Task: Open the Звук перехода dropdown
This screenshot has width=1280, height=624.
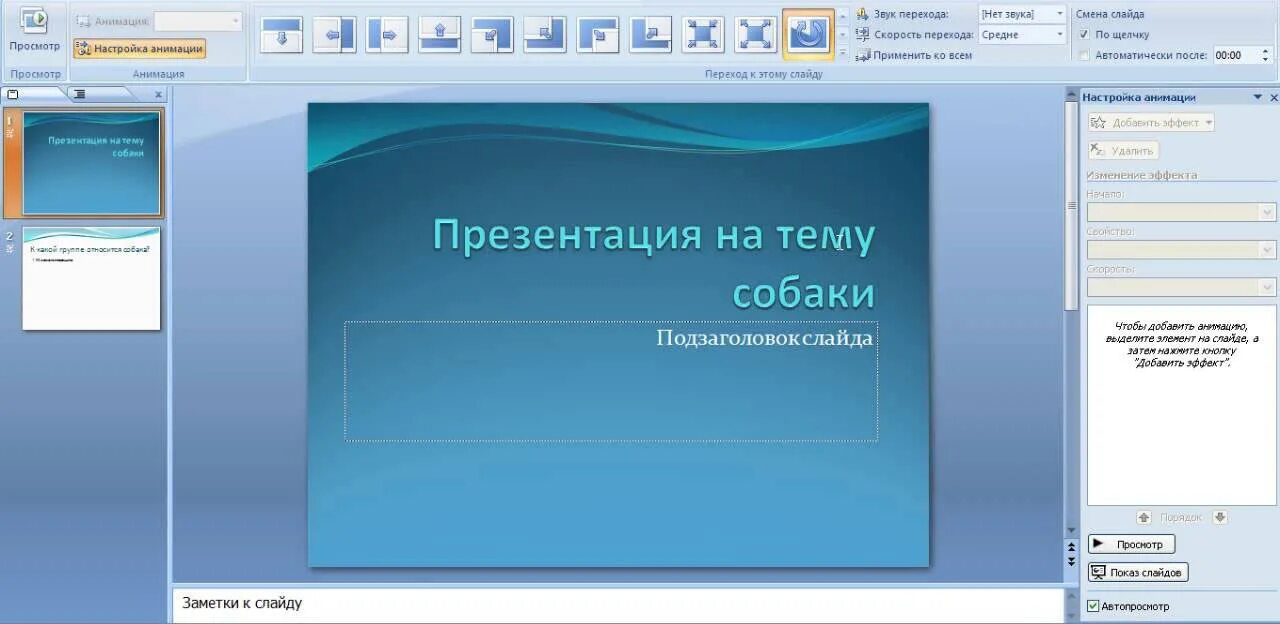Action: click(1059, 14)
